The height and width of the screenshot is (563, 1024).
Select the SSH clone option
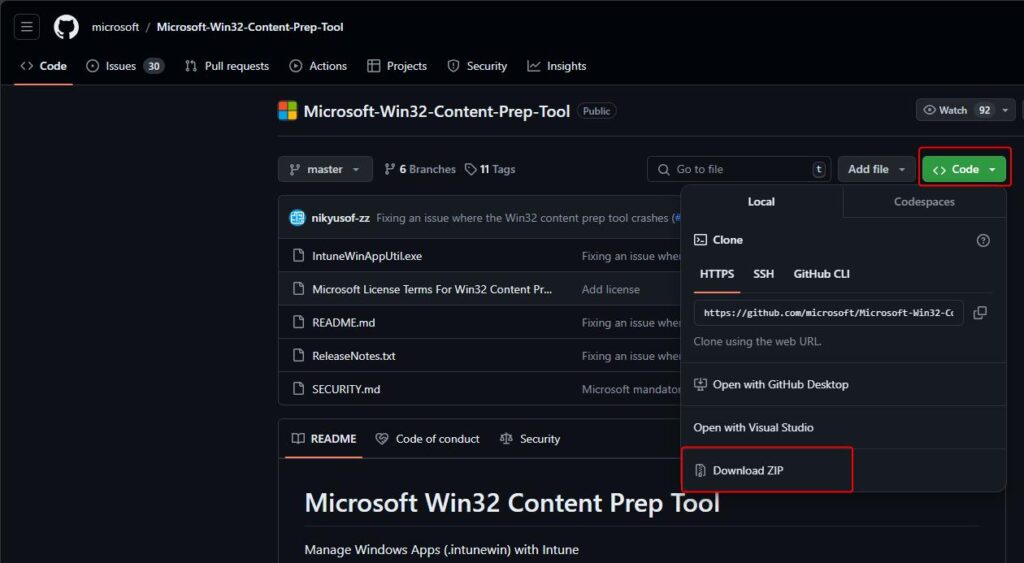[x=763, y=274]
